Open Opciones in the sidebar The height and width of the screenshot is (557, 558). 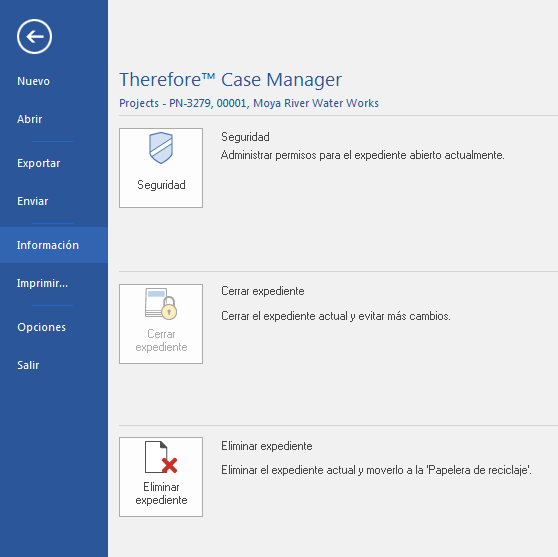41,327
